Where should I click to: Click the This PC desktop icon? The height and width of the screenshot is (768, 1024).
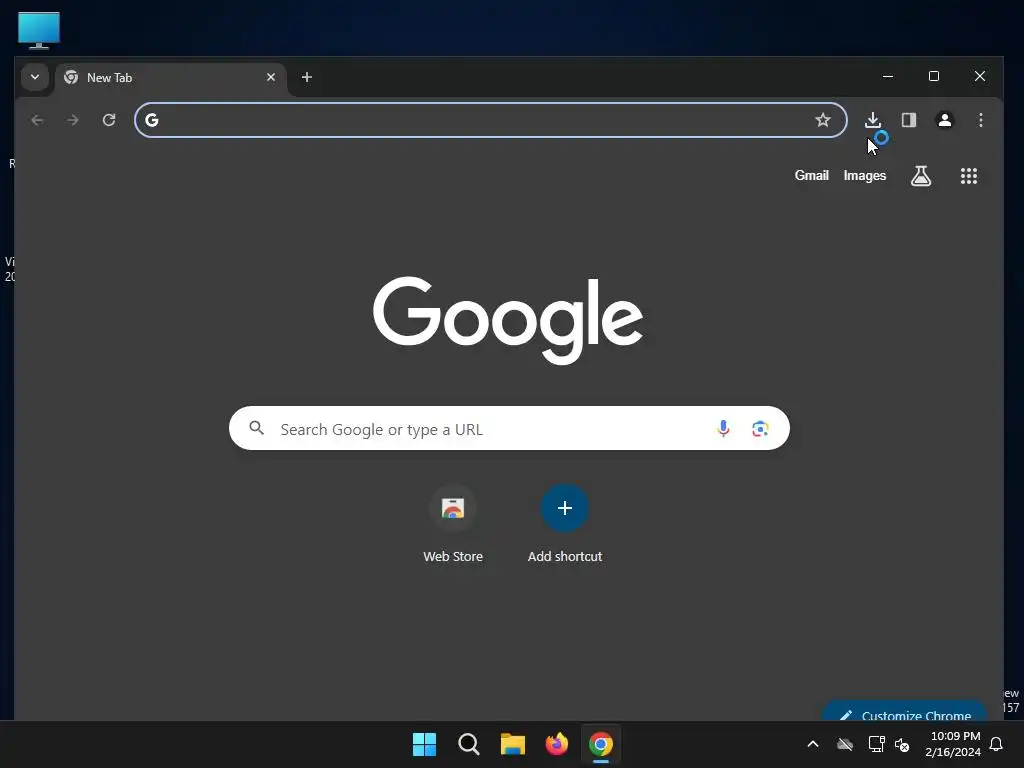[39, 30]
